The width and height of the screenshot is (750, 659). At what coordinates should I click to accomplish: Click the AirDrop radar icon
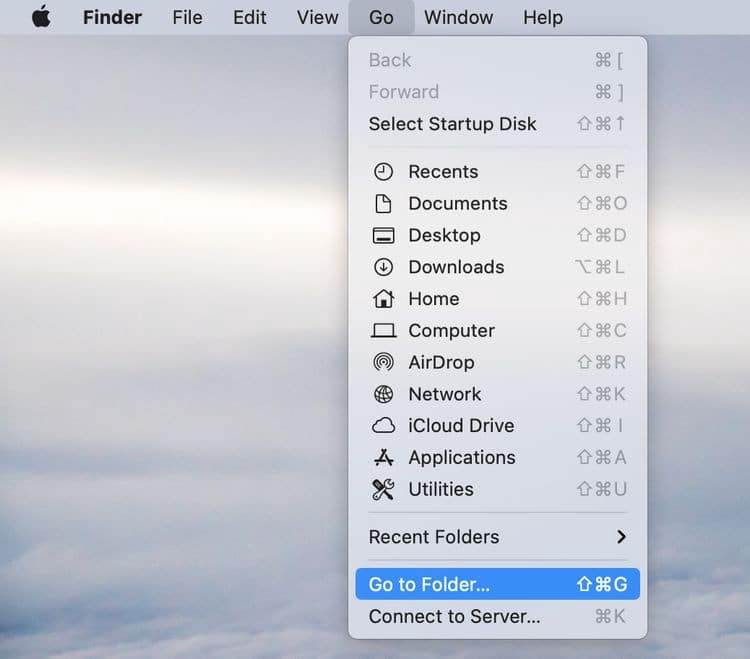click(x=383, y=362)
